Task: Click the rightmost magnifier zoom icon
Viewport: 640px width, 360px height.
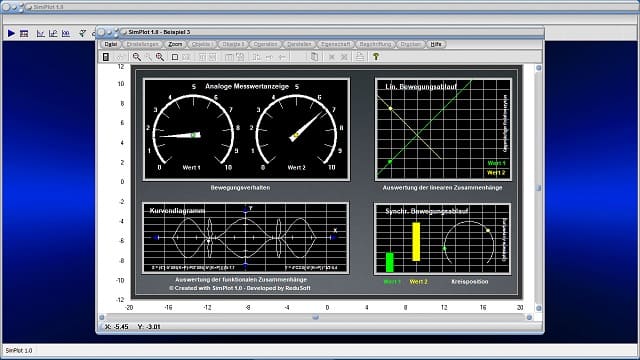Action: pyautogui.click(x=160, y=57)
